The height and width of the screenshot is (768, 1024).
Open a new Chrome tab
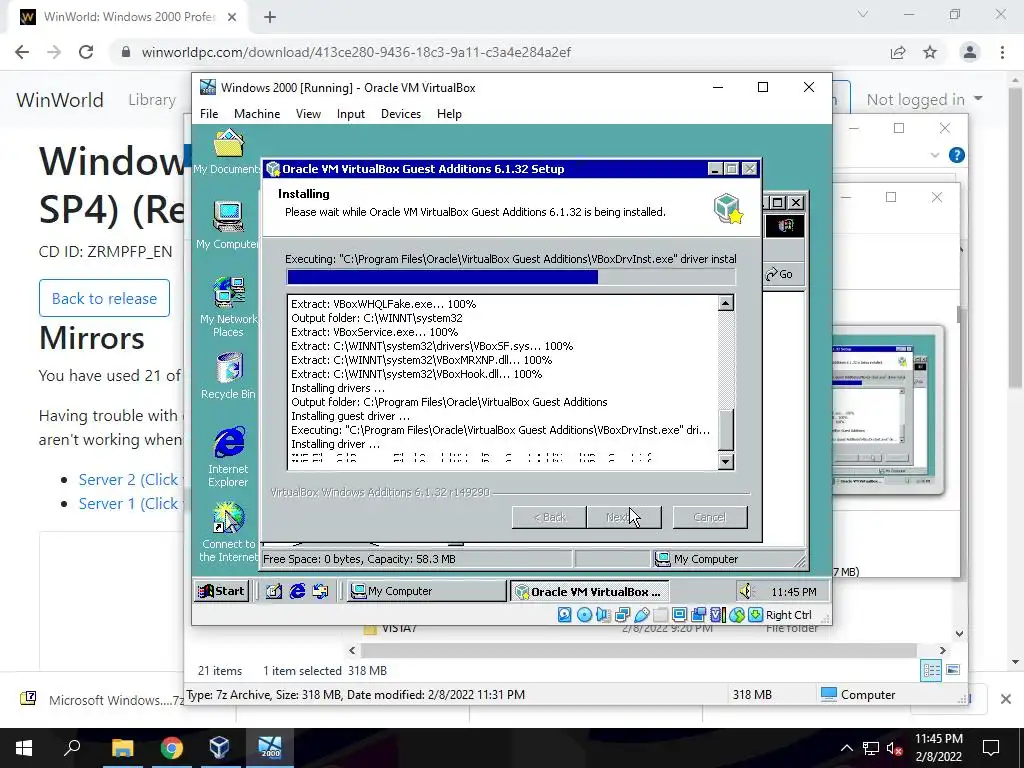click(x=270, y=17)
